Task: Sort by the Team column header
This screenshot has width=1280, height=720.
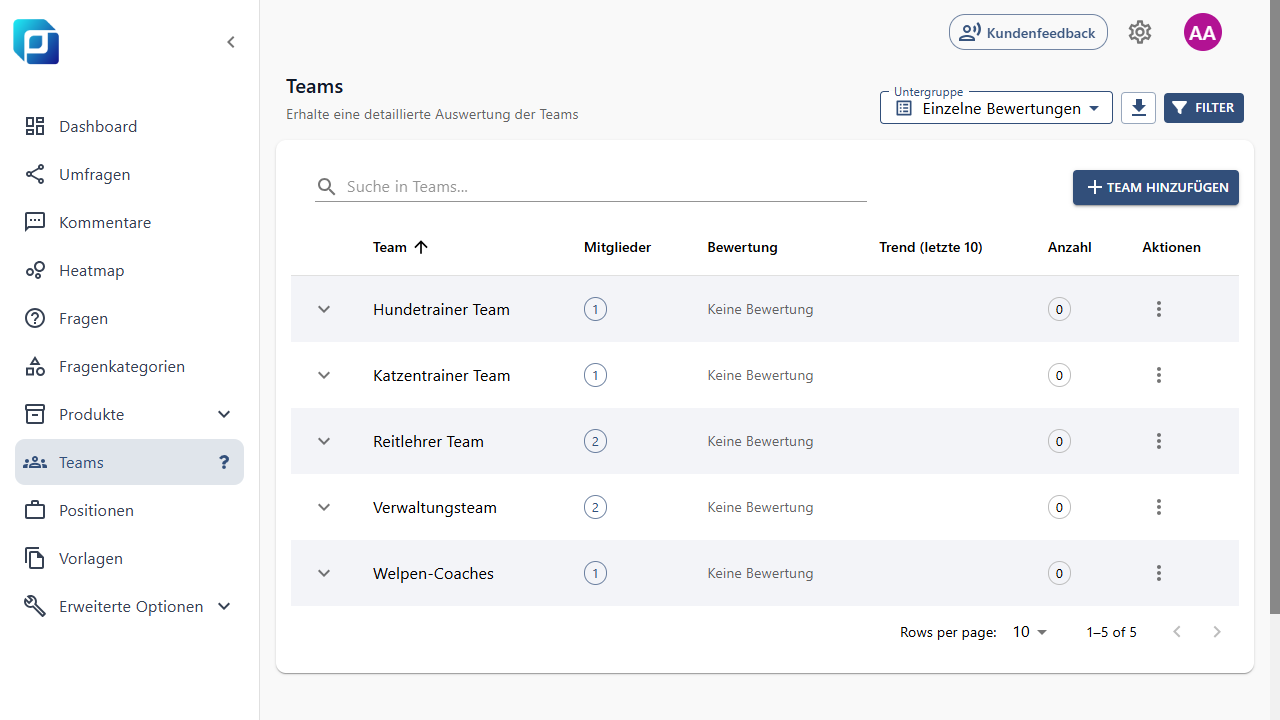Action: (x=390, y=247)
